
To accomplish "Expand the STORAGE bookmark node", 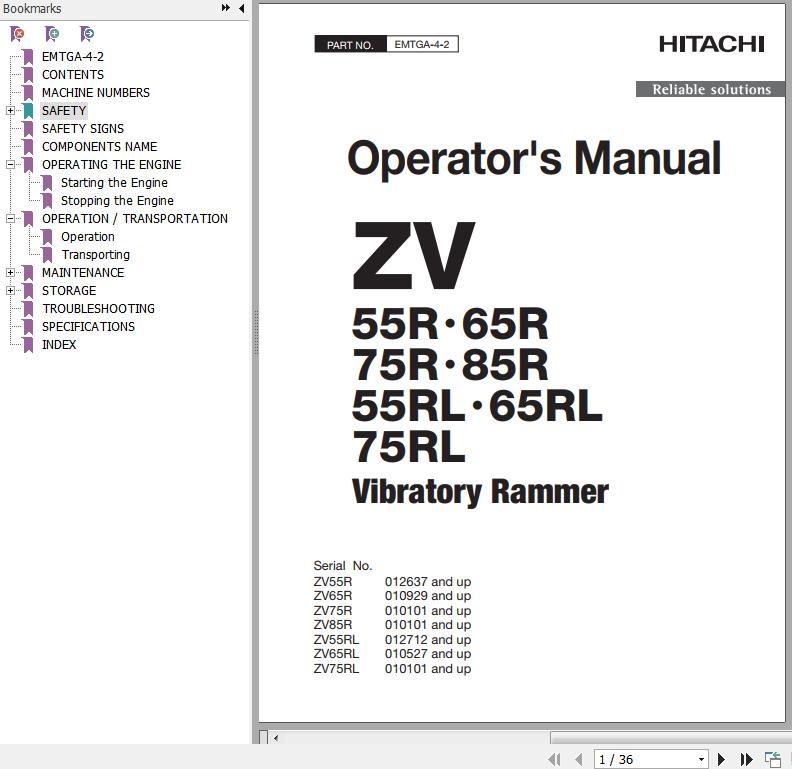I will [x=10, y=291].
